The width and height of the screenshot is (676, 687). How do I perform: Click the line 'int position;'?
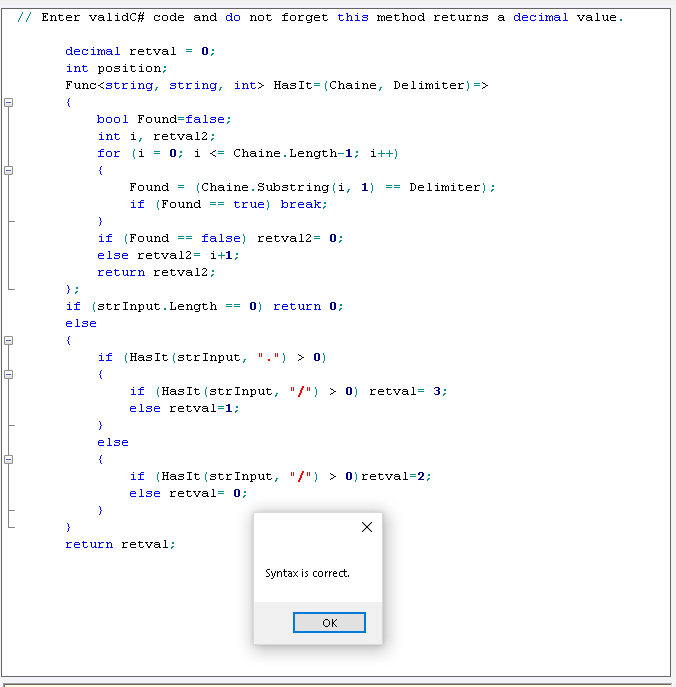click(116, 68)
